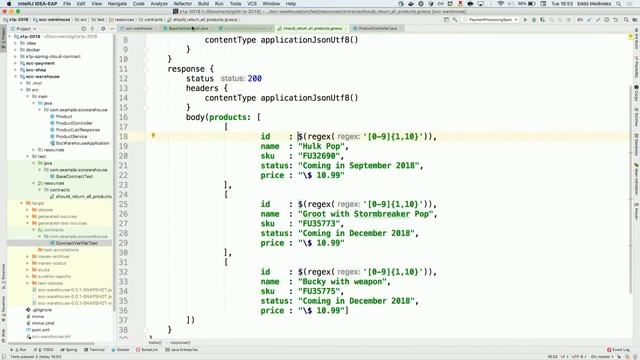Select should_return_all_products file in tree
Screen dimensions: 640x360
pos(83,196)
